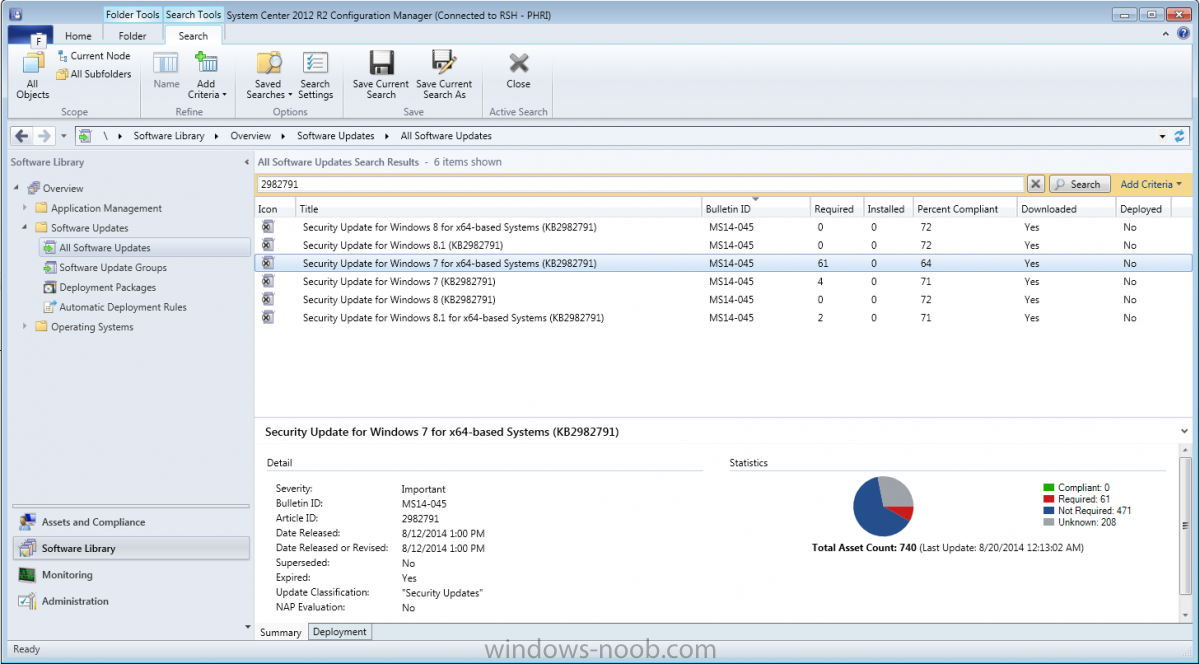This screenshot has width=1200, height=664.
Task: Open the Home ribbon tab
Action: tap(78, 36)
